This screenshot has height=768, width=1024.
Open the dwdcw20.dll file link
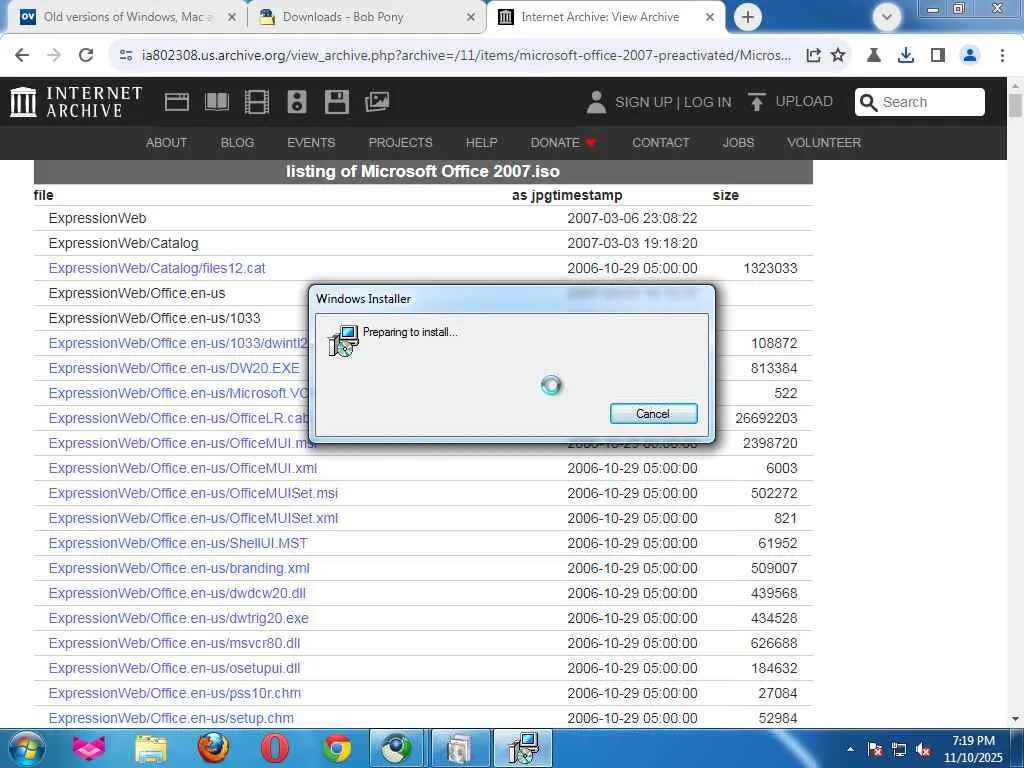tap(177, 593)
